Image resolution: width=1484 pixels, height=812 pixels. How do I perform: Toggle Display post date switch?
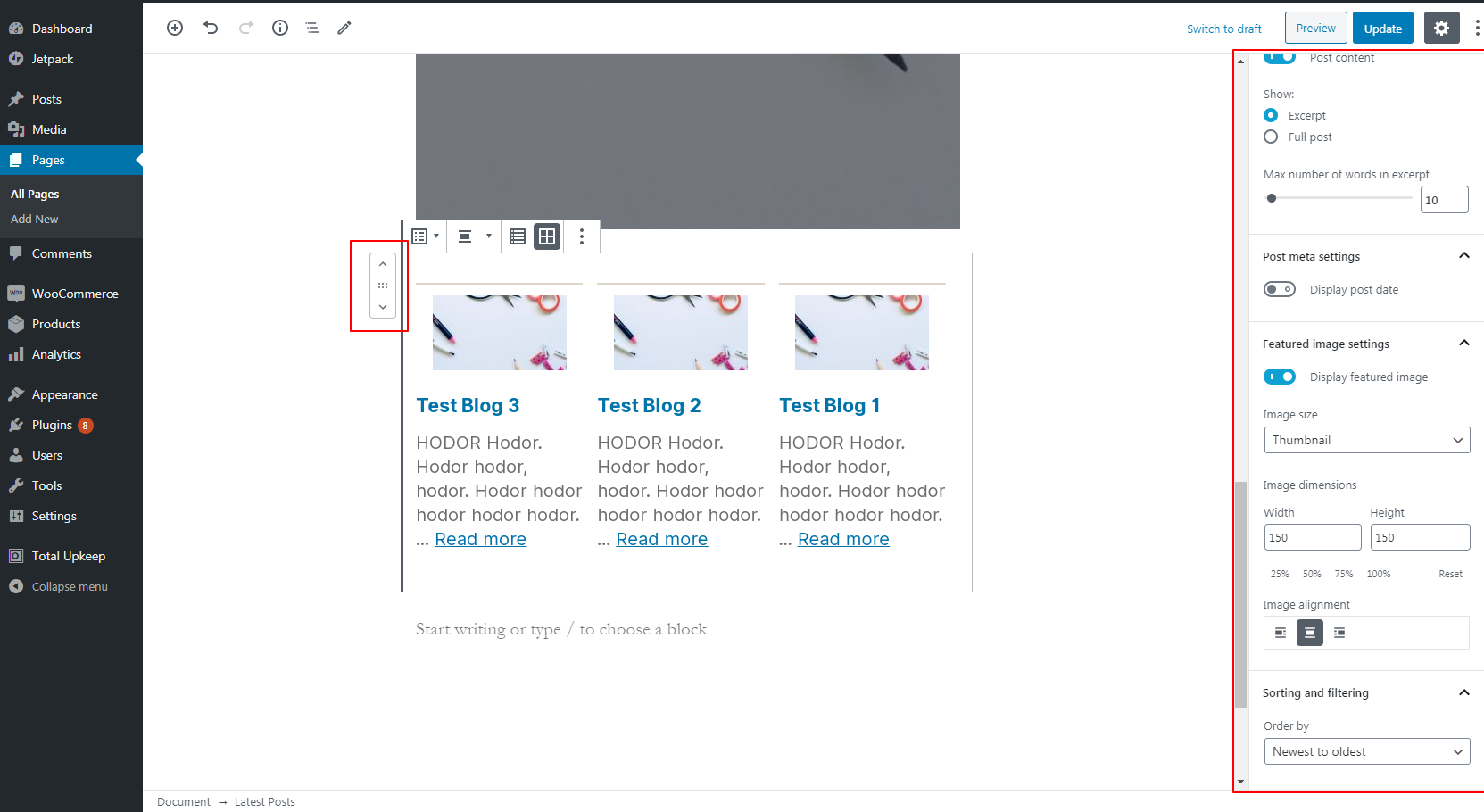tap(1279, 289)
